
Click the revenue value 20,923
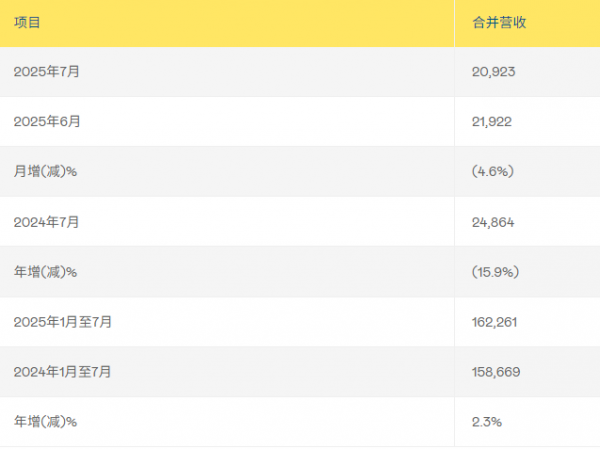[x=493, y=72]
